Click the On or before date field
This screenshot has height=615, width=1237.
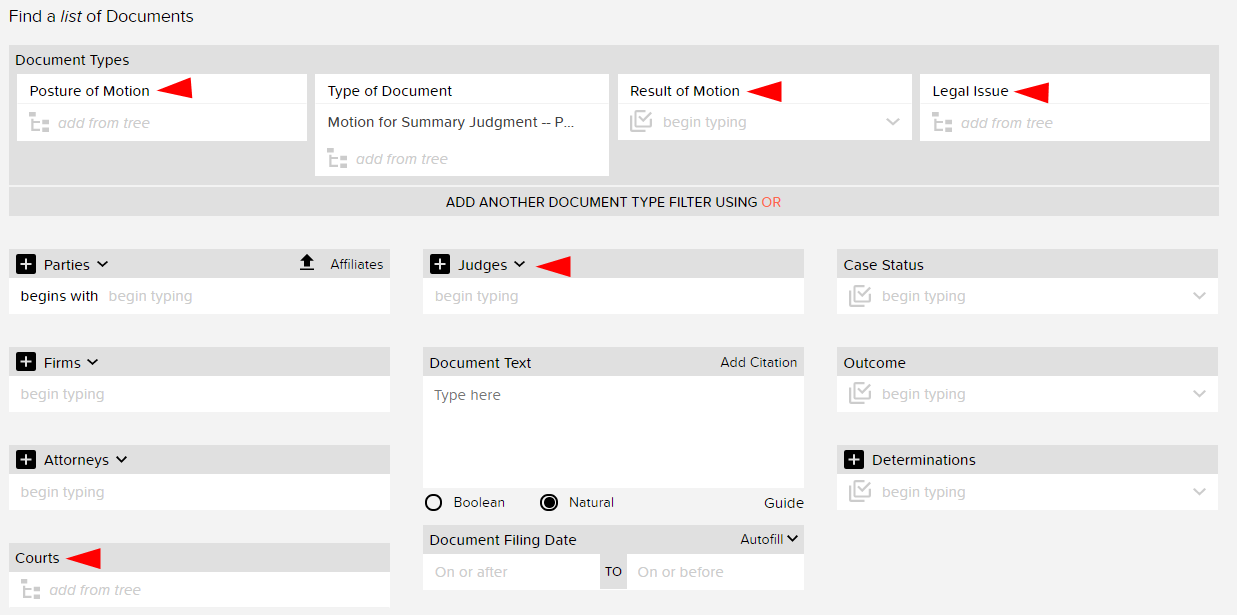coord(715,572)
